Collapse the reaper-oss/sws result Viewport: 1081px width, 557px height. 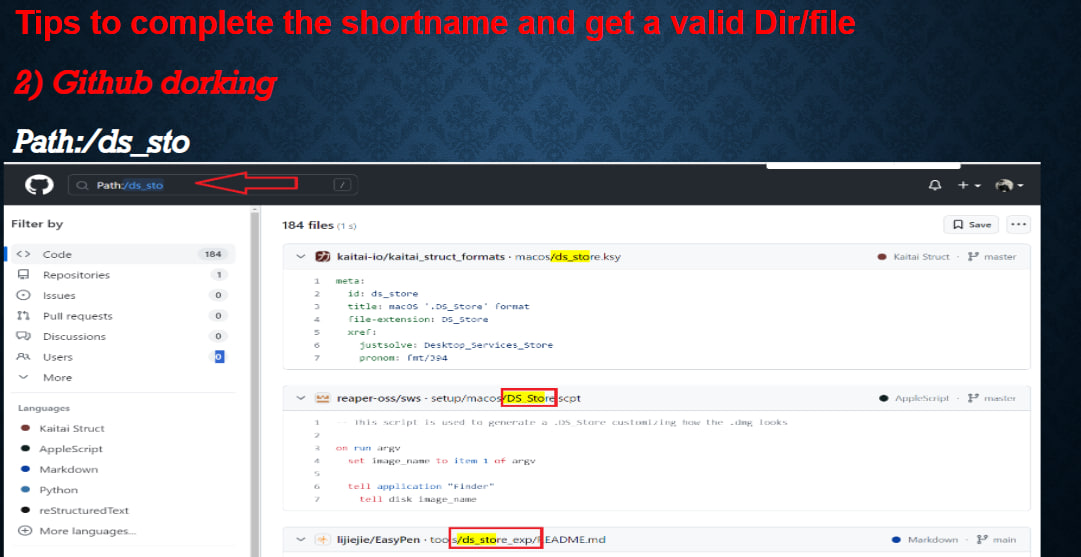(x=300, y=398)
